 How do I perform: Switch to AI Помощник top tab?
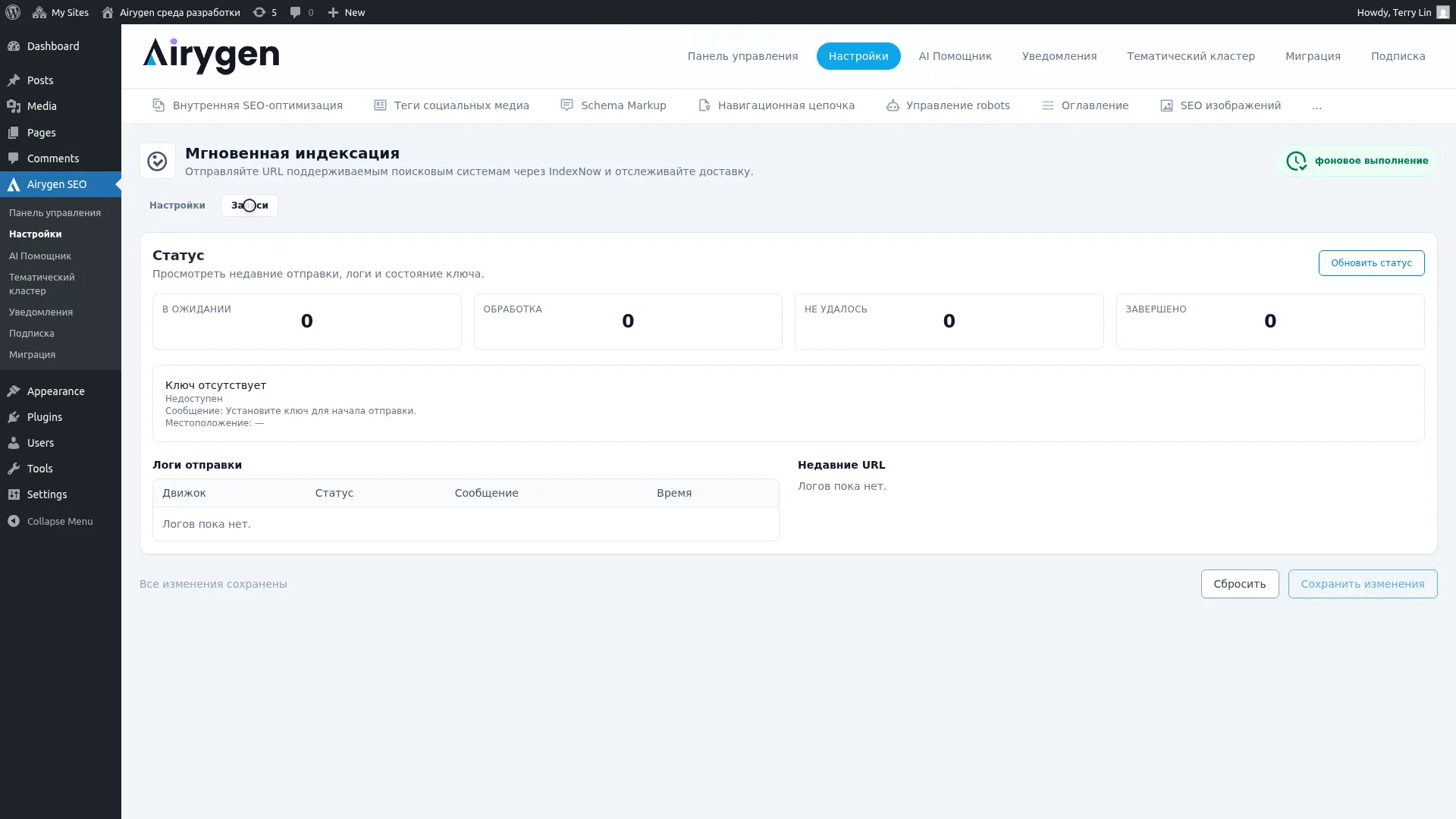coord(955,56)
